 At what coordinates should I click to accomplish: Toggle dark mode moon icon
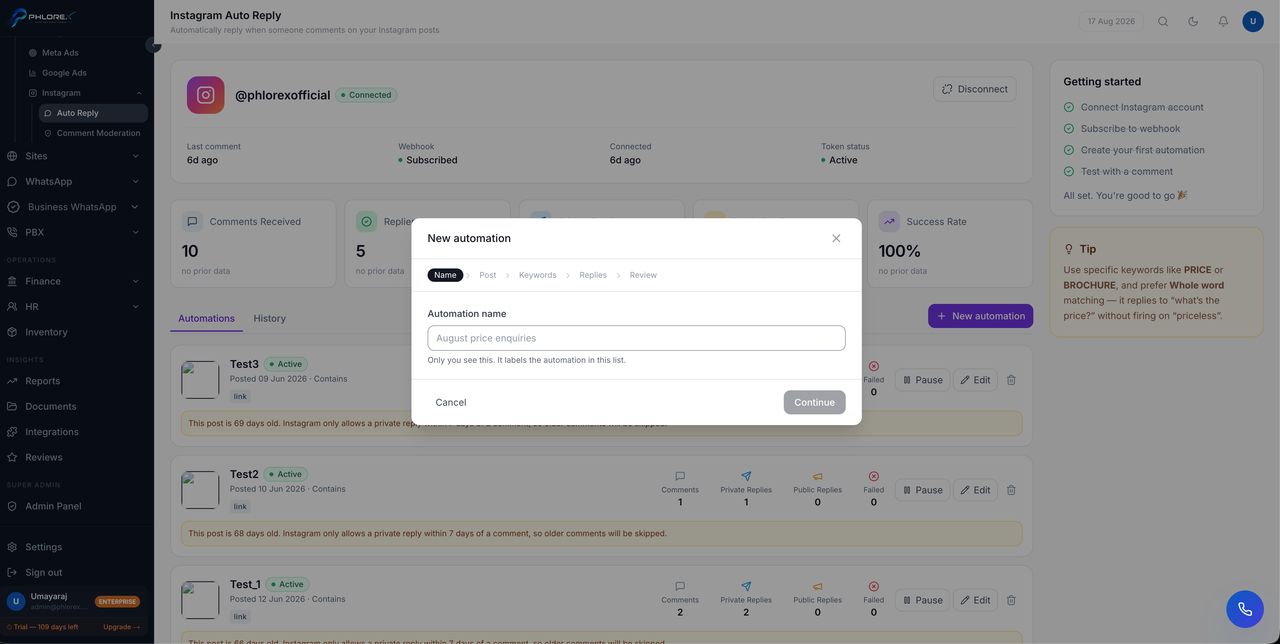click(1193, 21)
